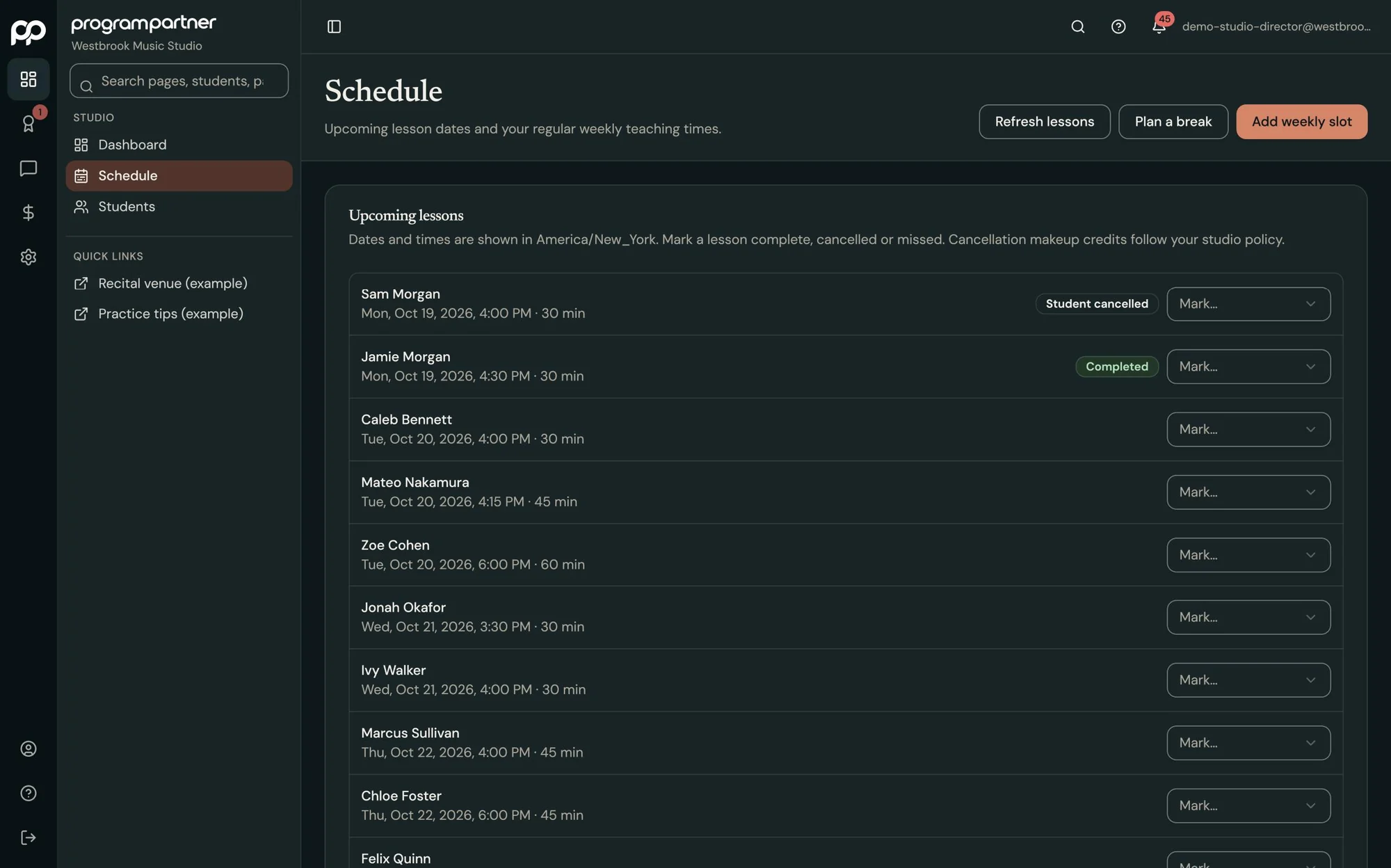Open the Mark dropdown for Caleb Bennett
1391x868 pixels.
click(1248, 429)
